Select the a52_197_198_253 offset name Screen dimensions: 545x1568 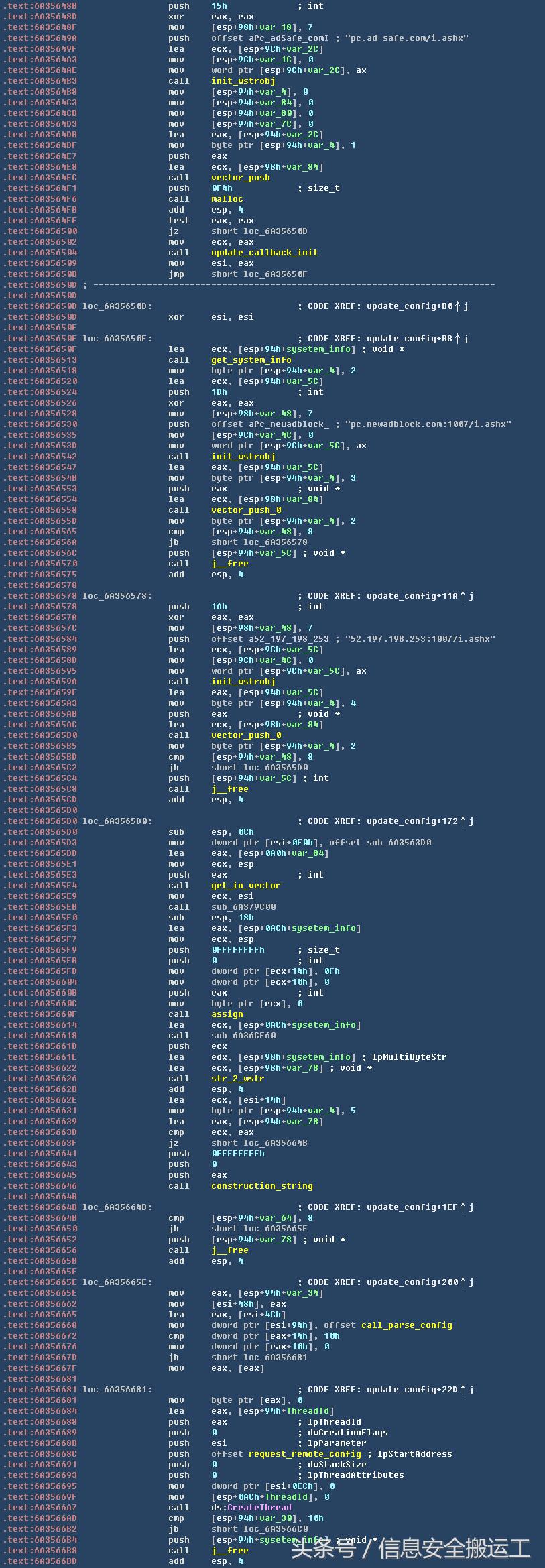289,639
